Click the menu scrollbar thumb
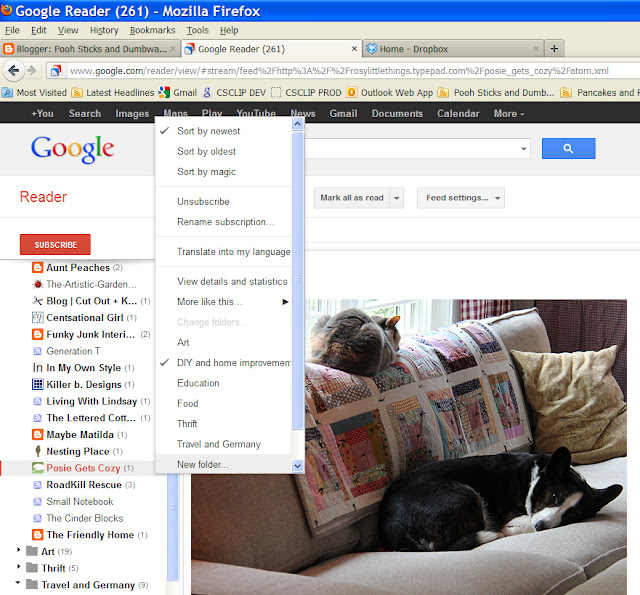The width and height of the screenshot is (640, 595). [298, 280]
